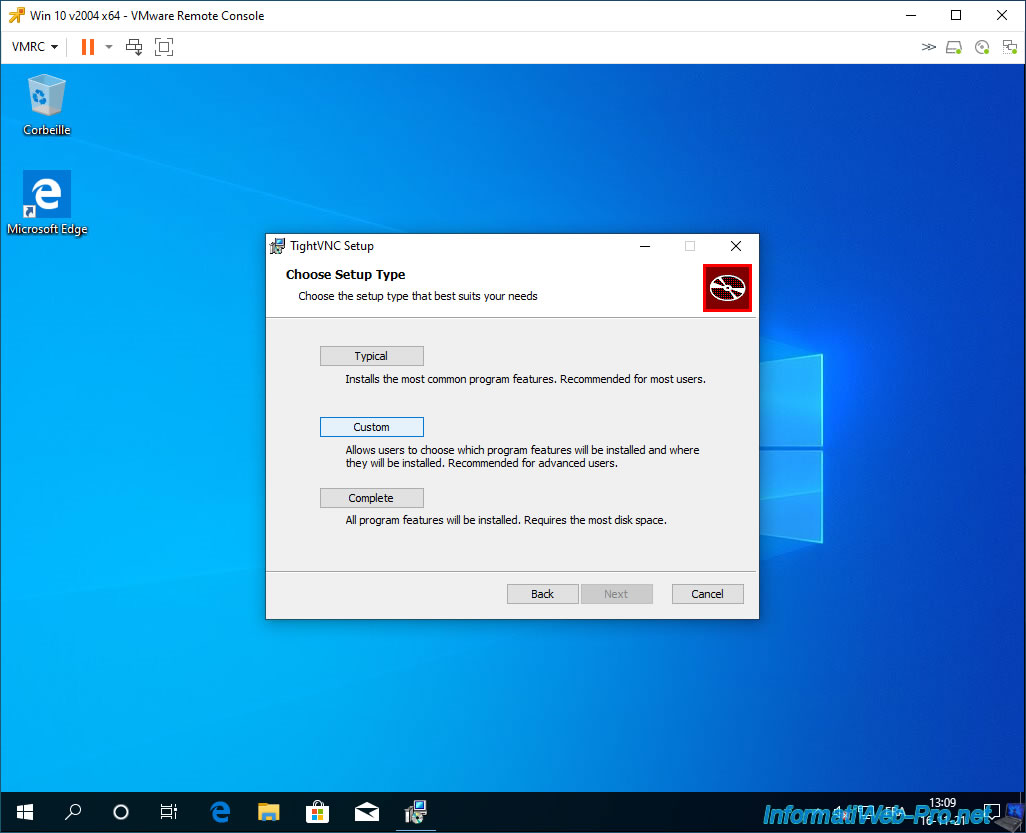1026x833 pixels.
Task: Select the Corbeille recycle bin icon
Action: pos(46,105)
